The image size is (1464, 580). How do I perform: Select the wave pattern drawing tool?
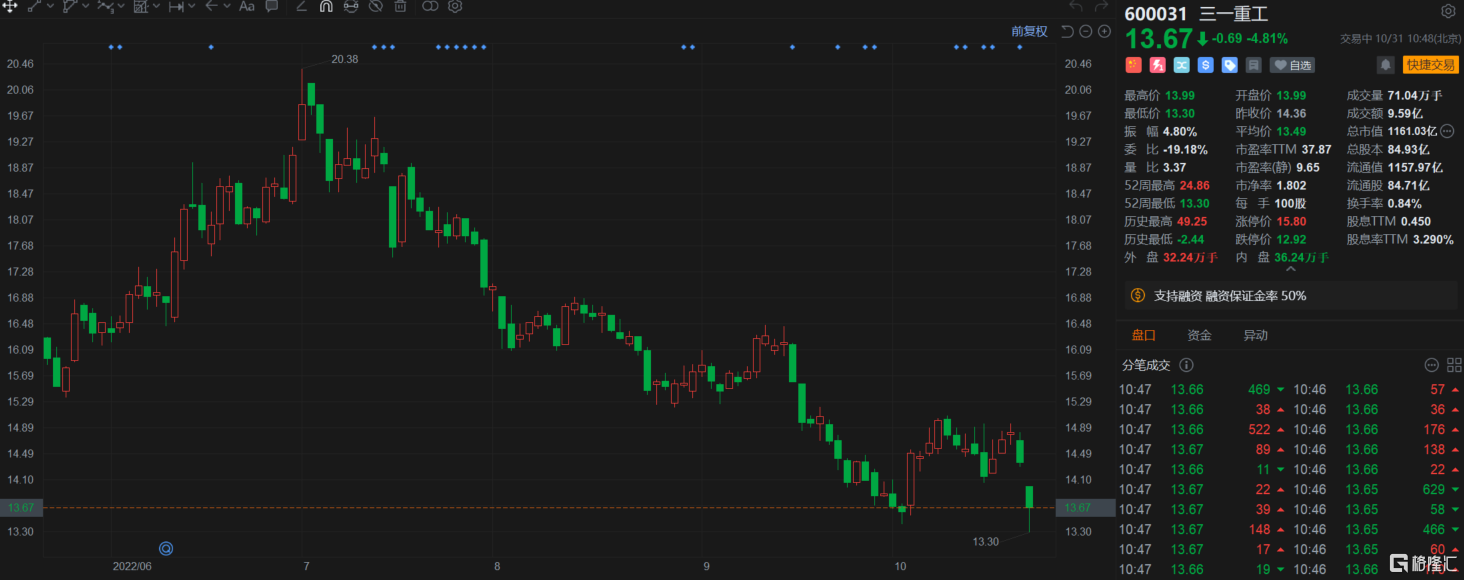tap(105, 5)
